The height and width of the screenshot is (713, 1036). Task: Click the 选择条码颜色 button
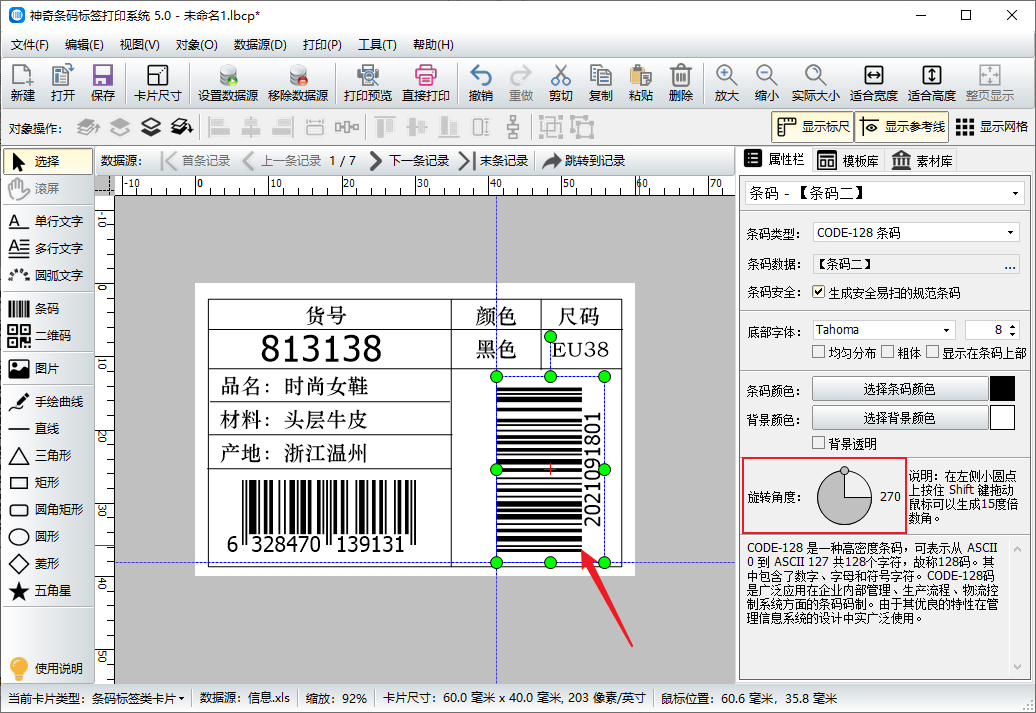coord(898,389)
